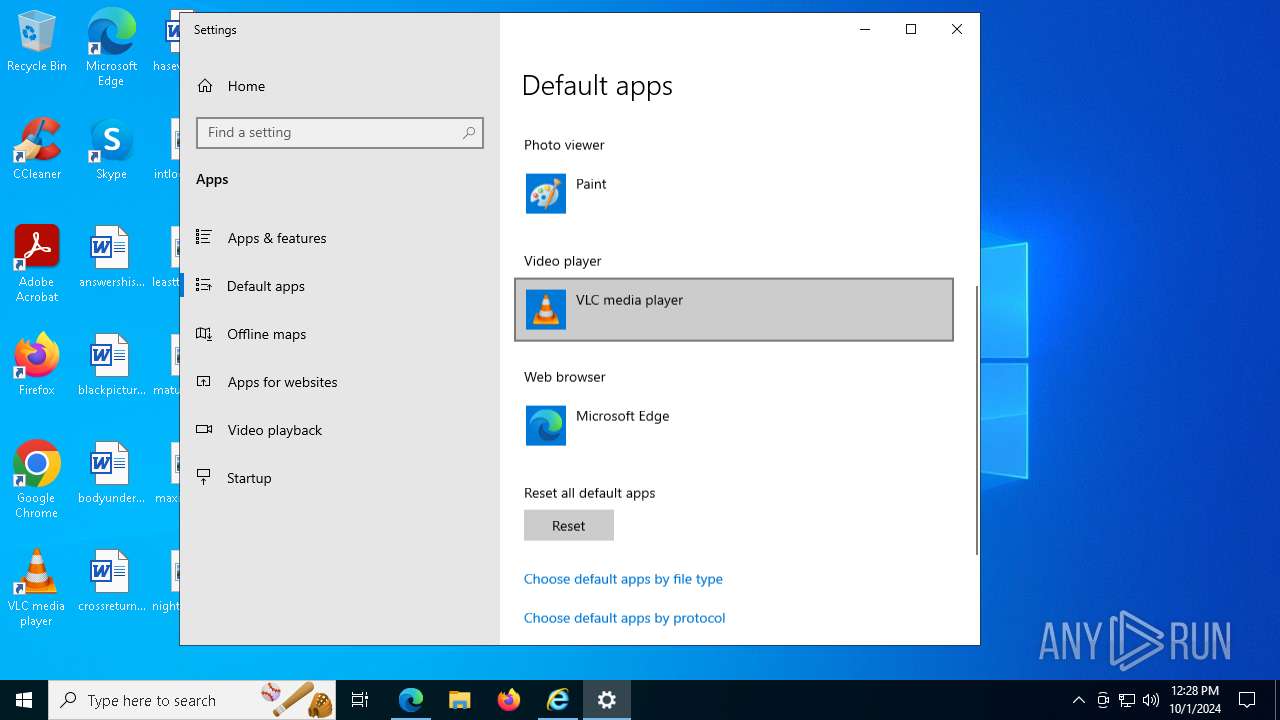This screenshot has height=720, width=1280.
Task: Click the Reset default apps button
Action: [568, 526]
